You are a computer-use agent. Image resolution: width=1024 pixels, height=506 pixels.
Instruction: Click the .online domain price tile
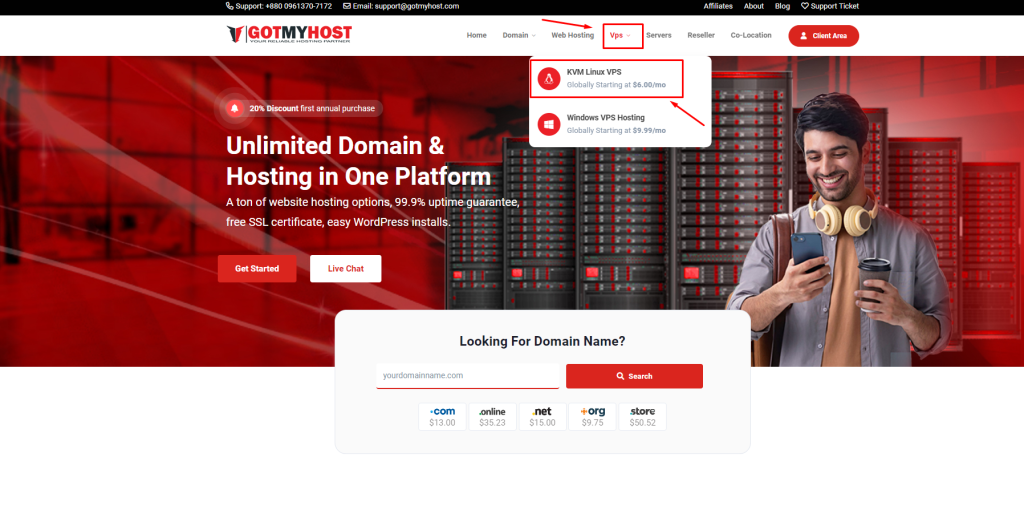click(x=492, y=417)
